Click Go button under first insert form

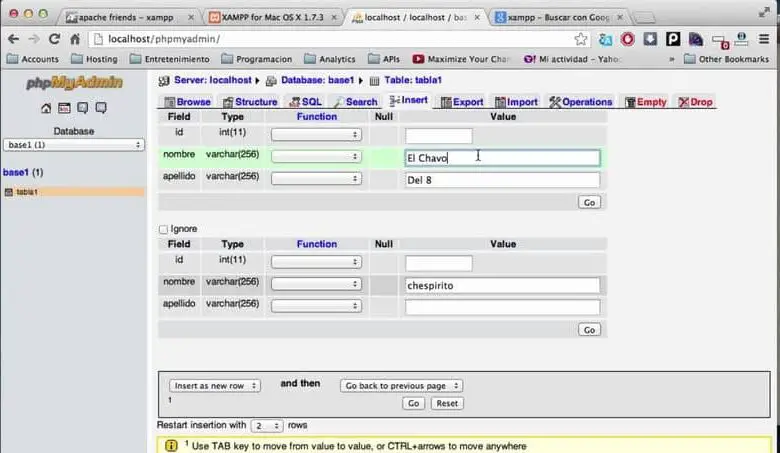[589, 202]
